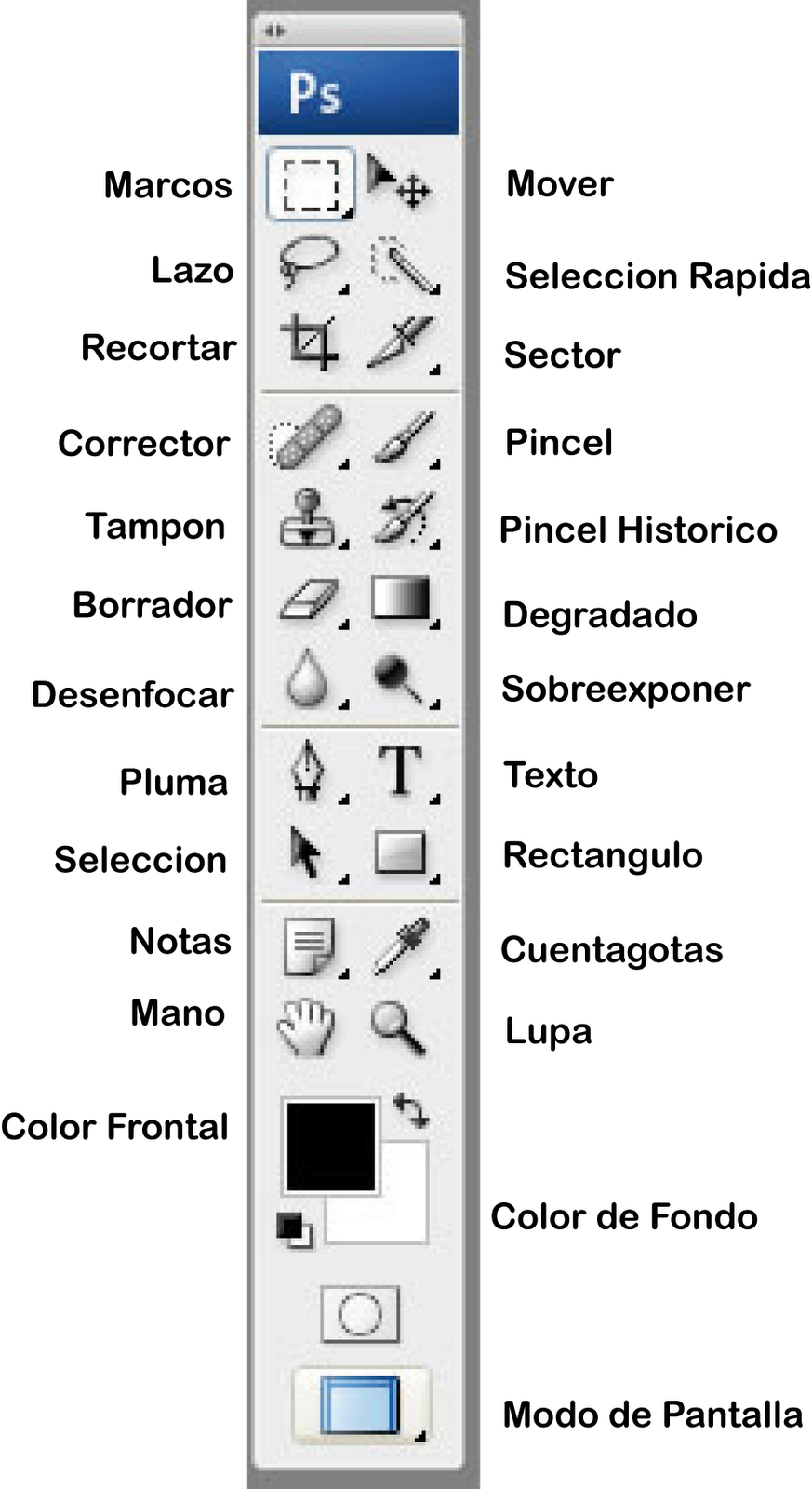This screenshot has width=812, height=1489.
Task: Expand the Screen Mode button options
Action: coord(361,1404)
